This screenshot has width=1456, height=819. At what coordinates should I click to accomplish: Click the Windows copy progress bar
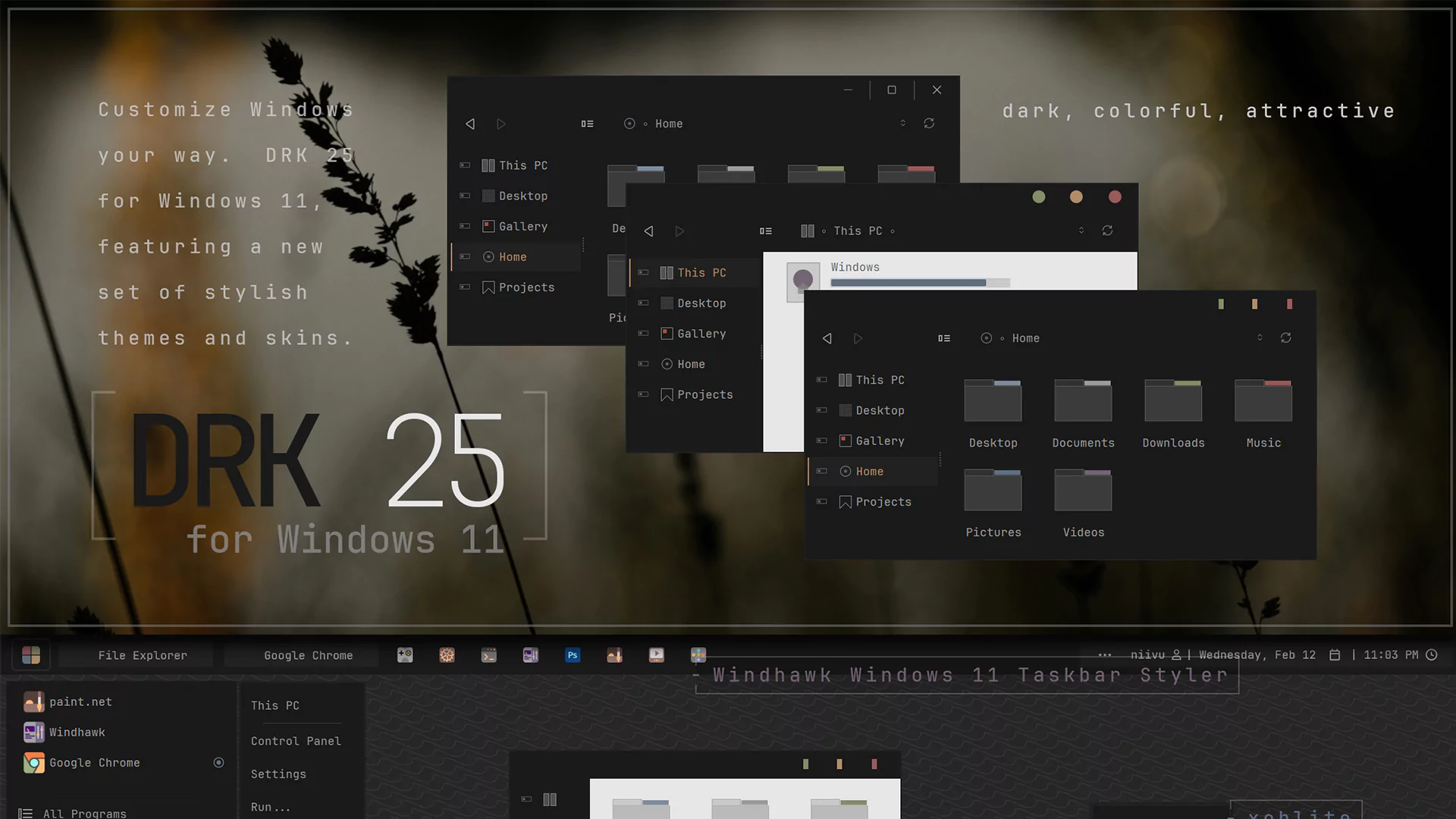(920, 282)
